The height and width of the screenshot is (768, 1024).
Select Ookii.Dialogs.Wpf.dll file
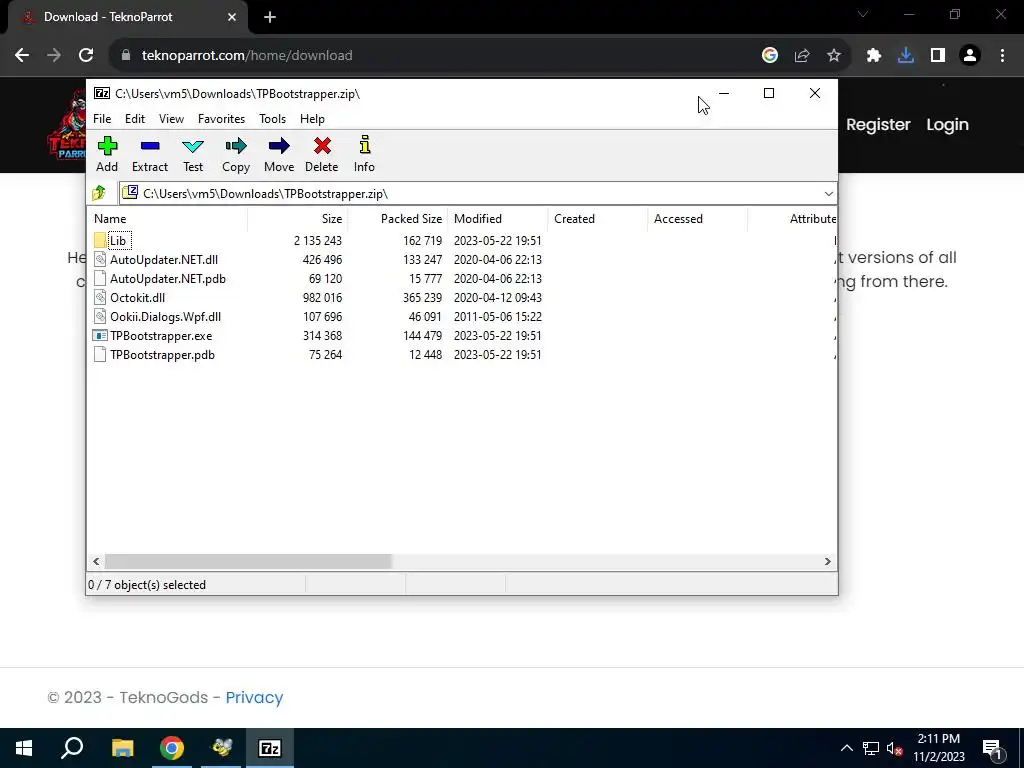click(165, 317)
